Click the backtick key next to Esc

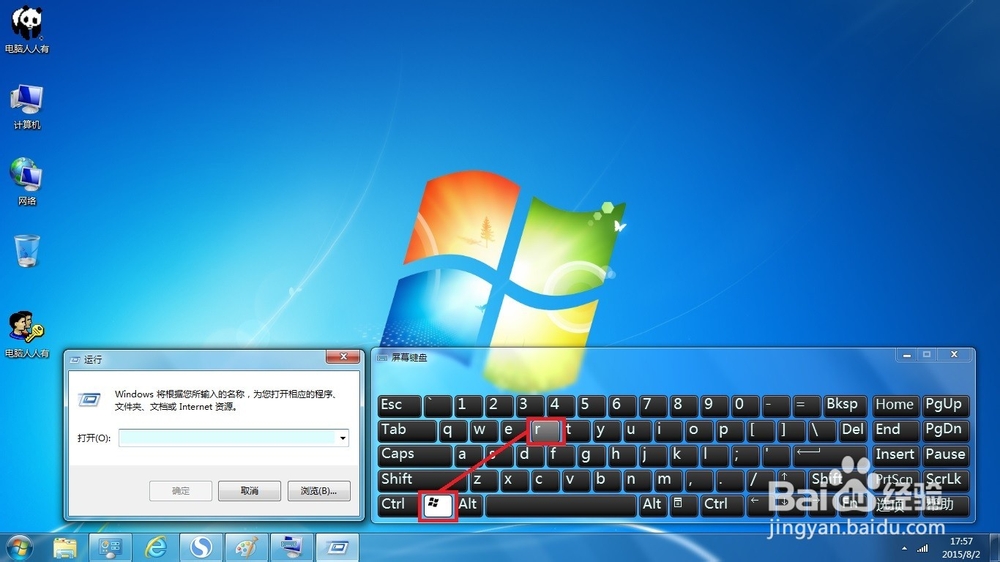[438, 405]
